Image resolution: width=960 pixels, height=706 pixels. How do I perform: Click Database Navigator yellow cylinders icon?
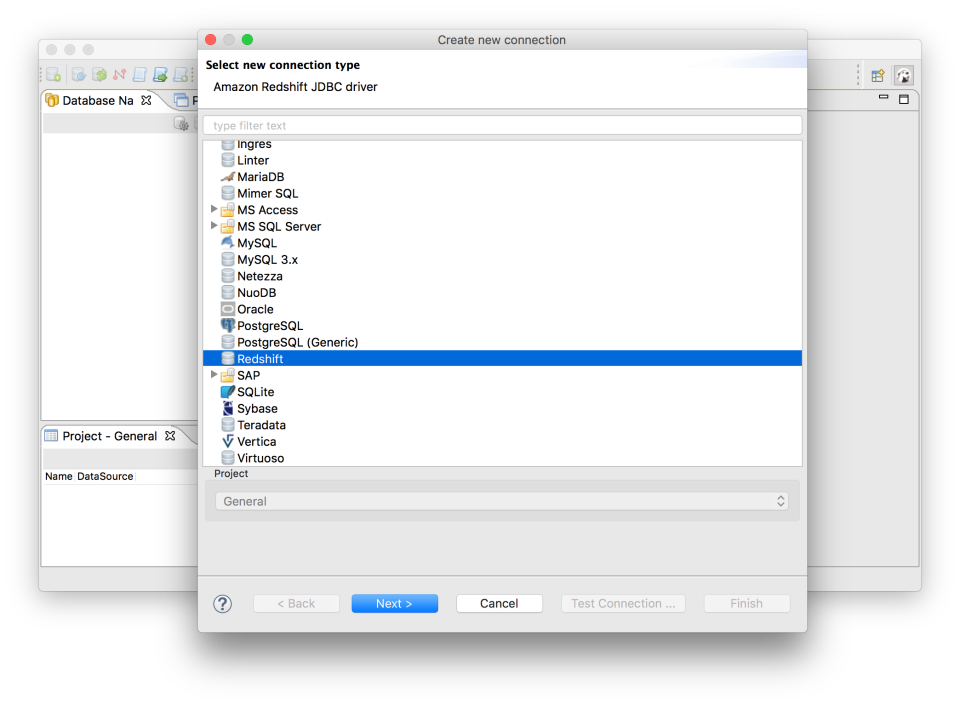click(53, 100)
